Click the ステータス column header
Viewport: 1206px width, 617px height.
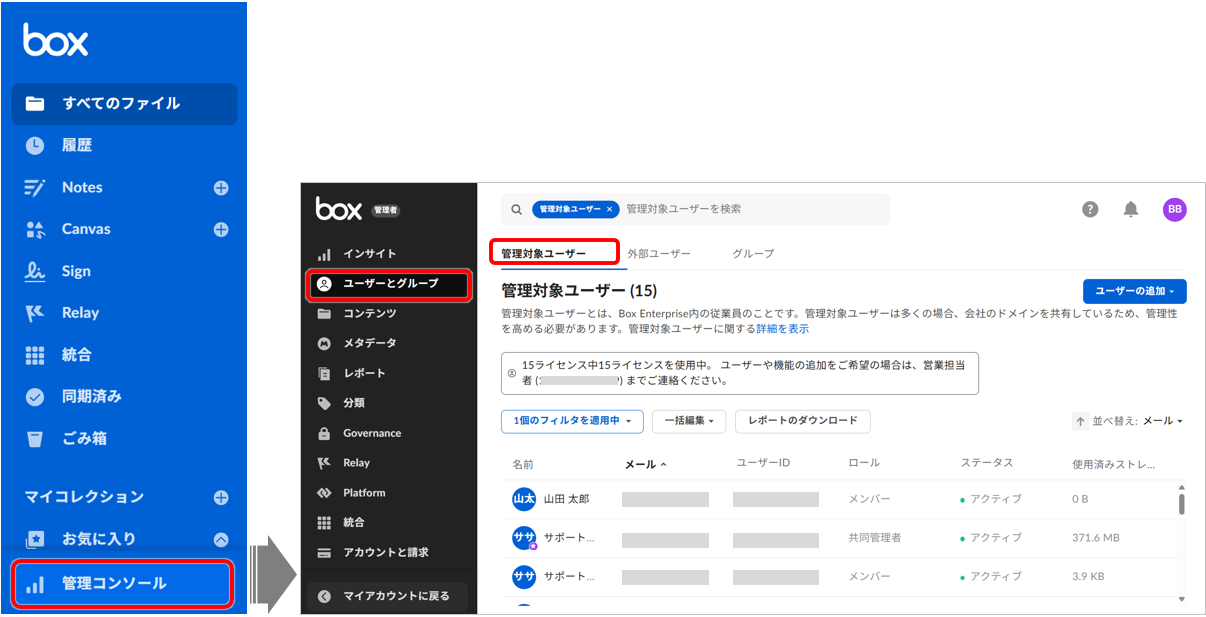[987, 463]
